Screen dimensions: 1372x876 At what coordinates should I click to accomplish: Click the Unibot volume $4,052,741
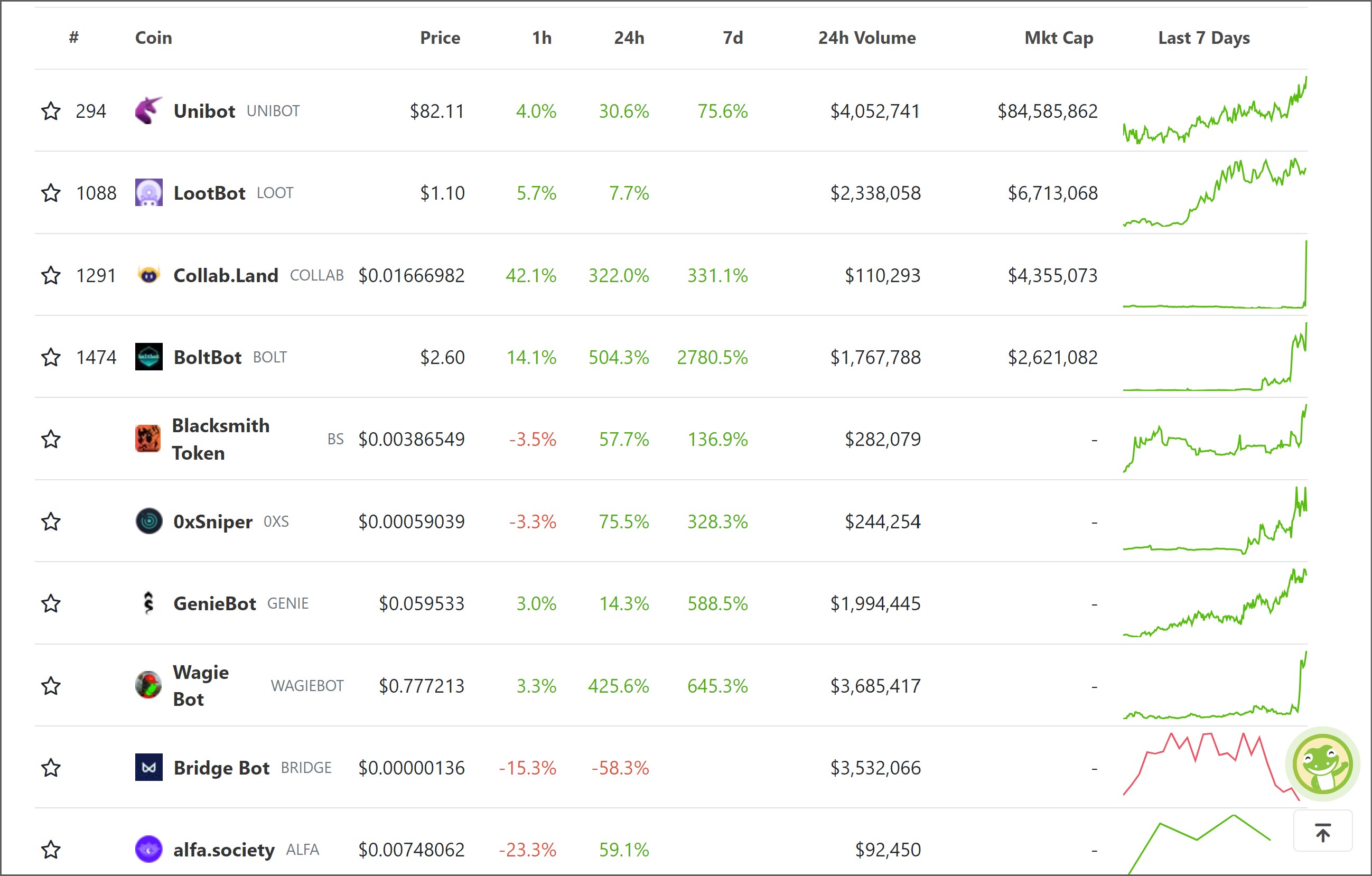(875, 110)
